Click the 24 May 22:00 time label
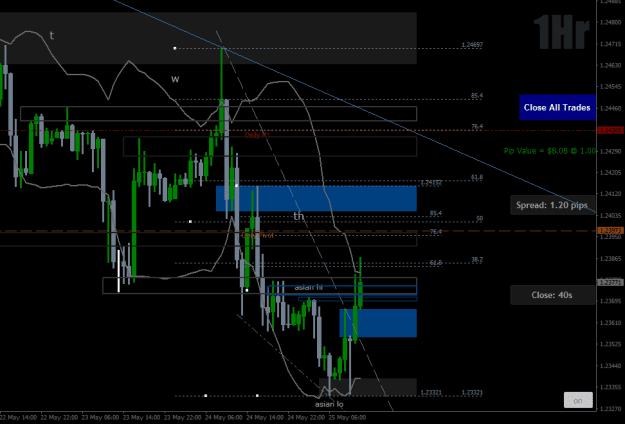Screen dimensions: 625x424 306,418
